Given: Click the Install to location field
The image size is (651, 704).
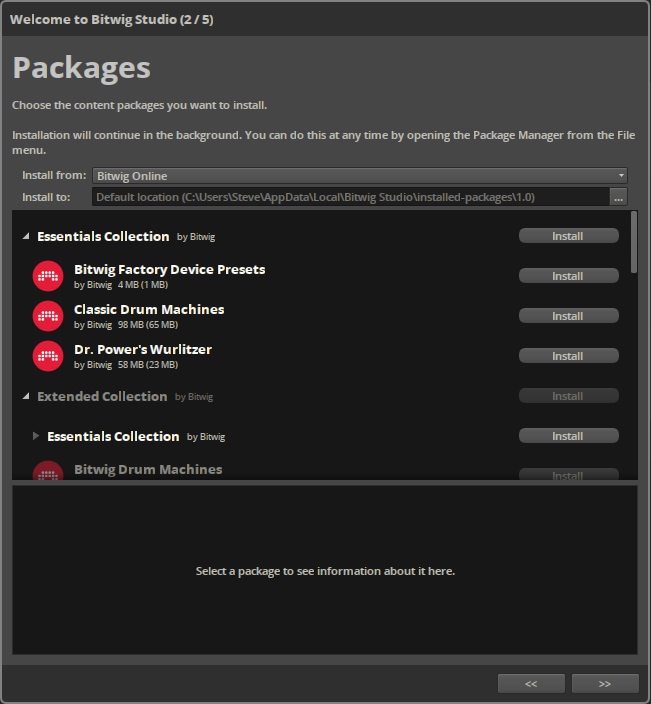Looking at the screenshot, I should pyautogui.click(x=351, y=197).
